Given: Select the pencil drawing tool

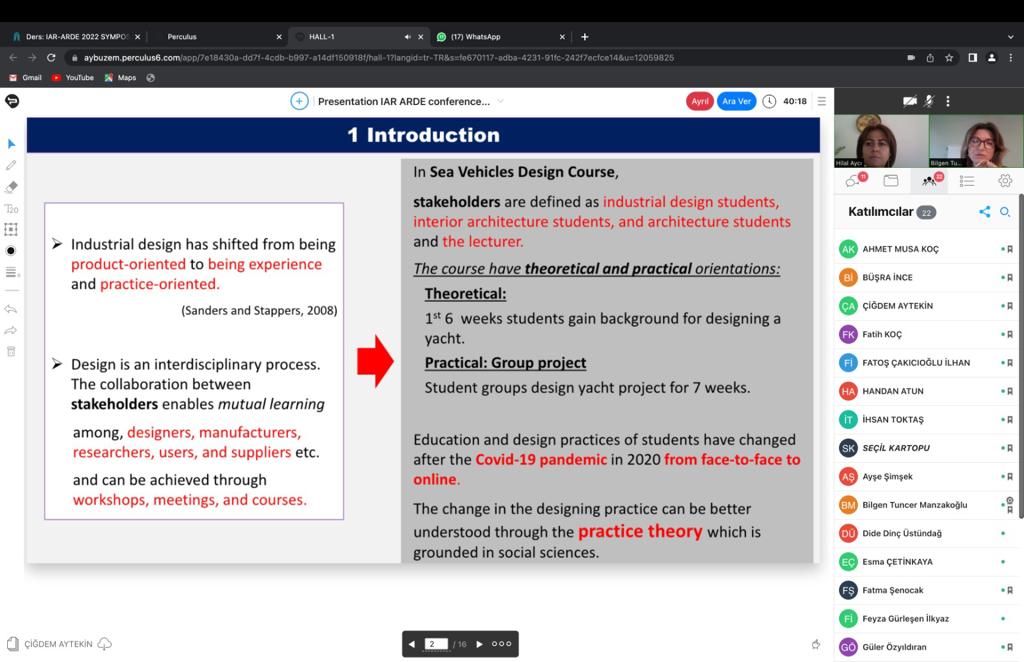Looking at the screenshot, I should pyautogui.click(x=11, y=165).
